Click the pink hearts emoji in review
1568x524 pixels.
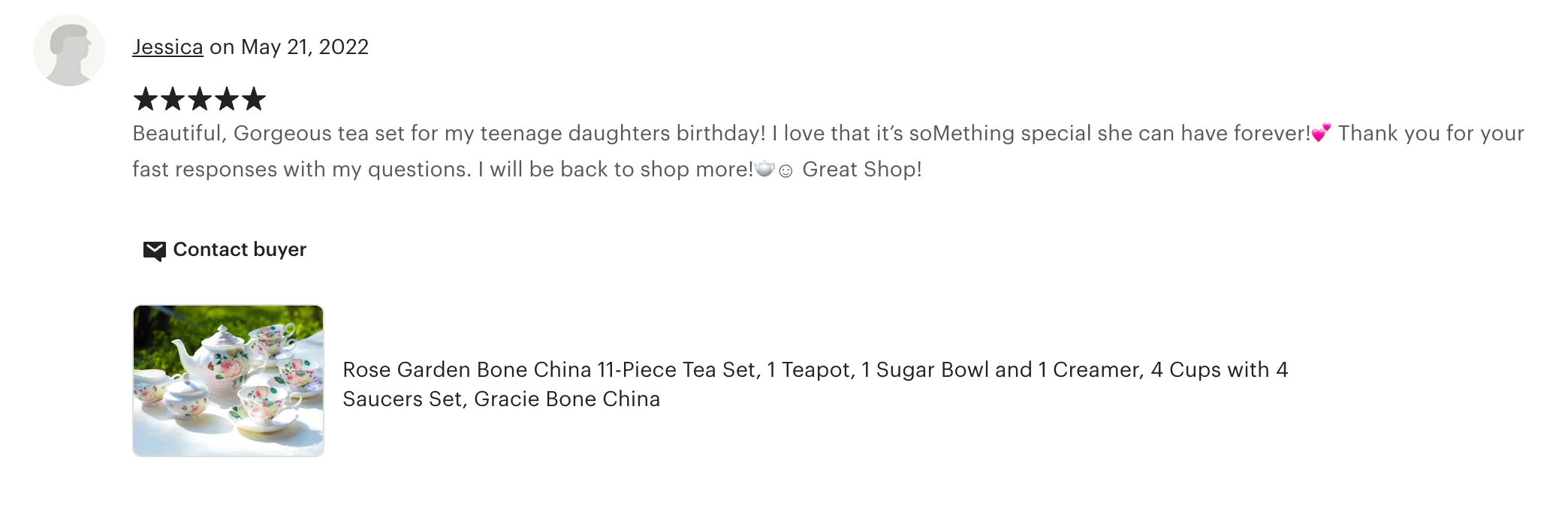[1321, 133]
